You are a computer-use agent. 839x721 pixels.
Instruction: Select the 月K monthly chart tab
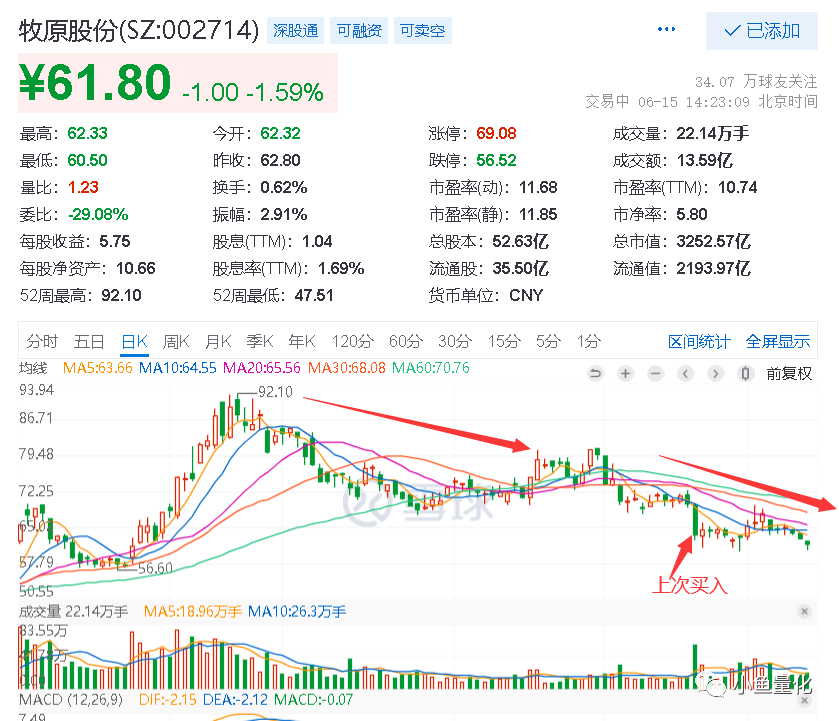[x=218, y=341]
